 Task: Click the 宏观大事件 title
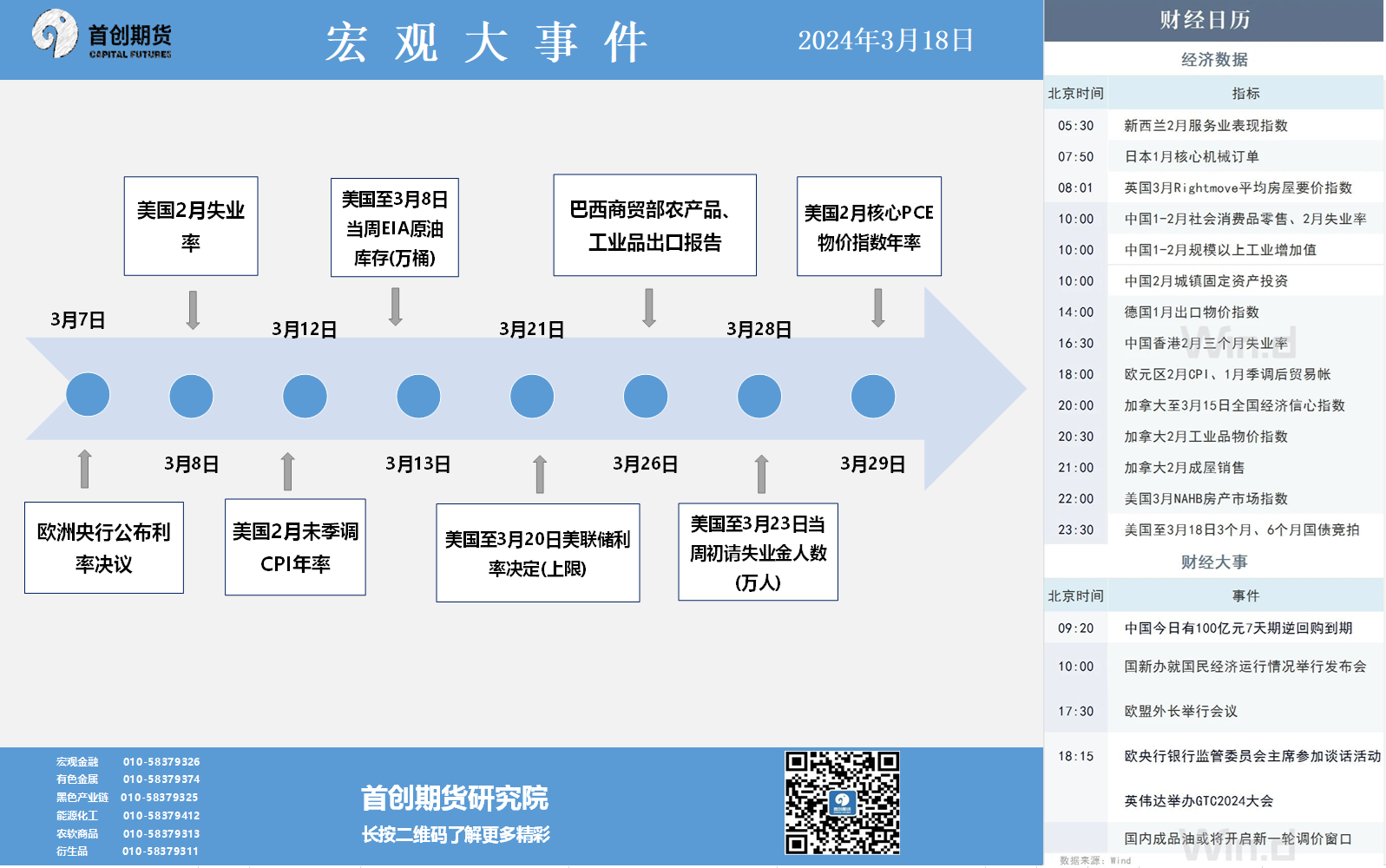[x=486, y=42]
